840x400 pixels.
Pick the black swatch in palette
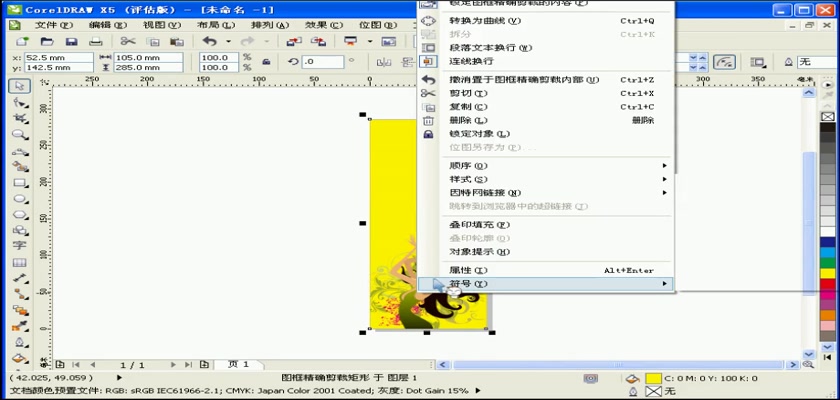[x=828, y=127]
